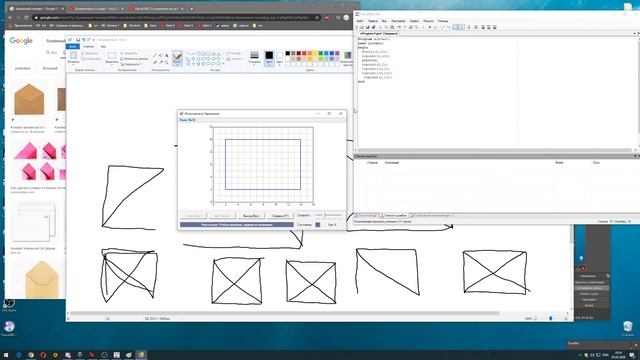Open the Правка menu in PascalABC
This screenshot has width=640, height=360.
pos(372,21)
